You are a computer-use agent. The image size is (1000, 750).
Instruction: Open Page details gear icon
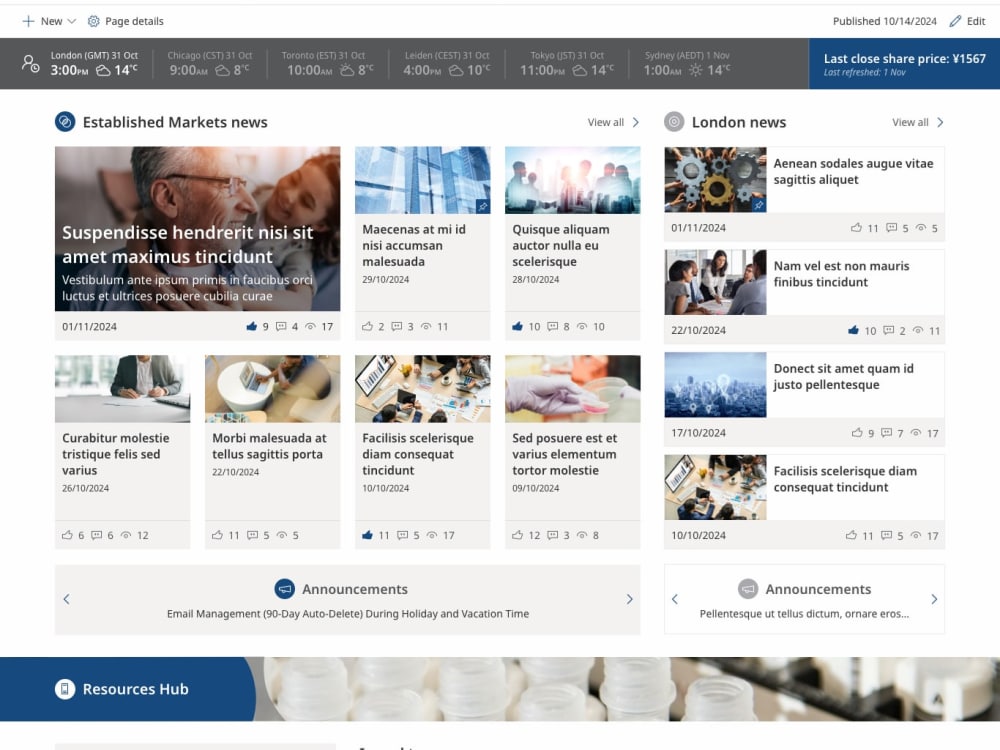(x=94, y=21)
